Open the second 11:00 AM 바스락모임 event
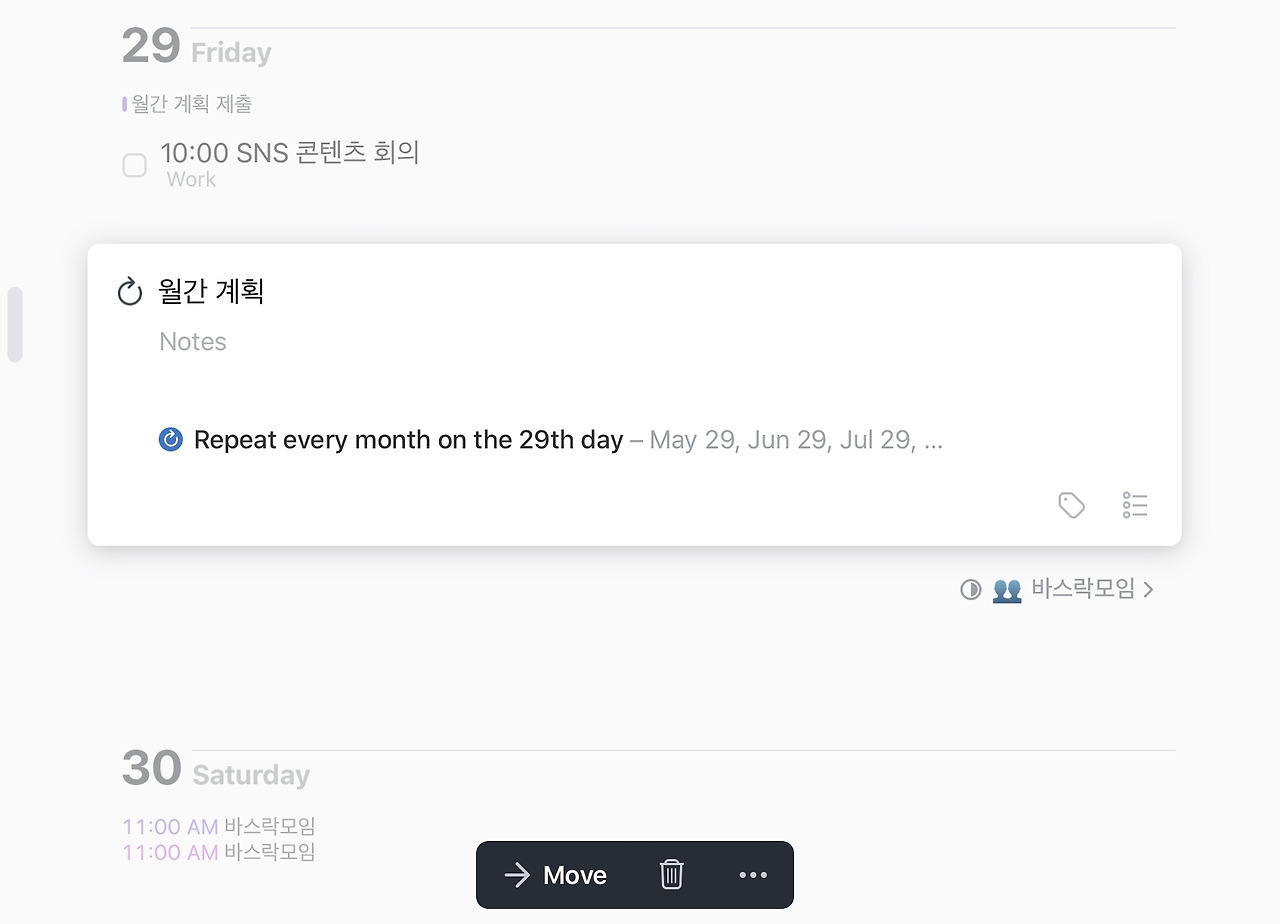The width and height of the screenshot is (1280, 924). point(219,852)
